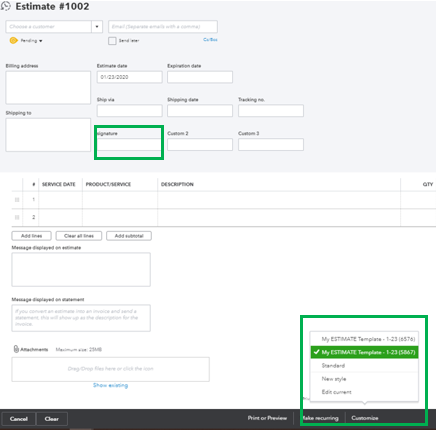Click the Add subtotal button

[129, 236]
